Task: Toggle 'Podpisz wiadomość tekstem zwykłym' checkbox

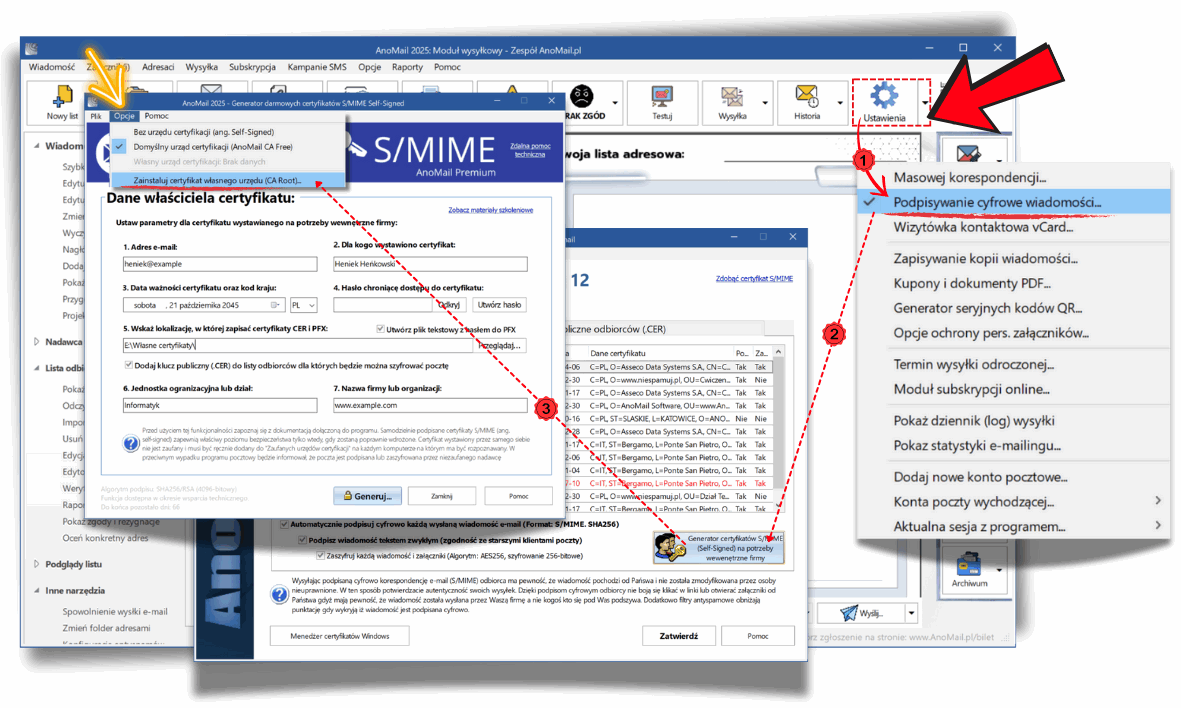Action: pos(302,540)
